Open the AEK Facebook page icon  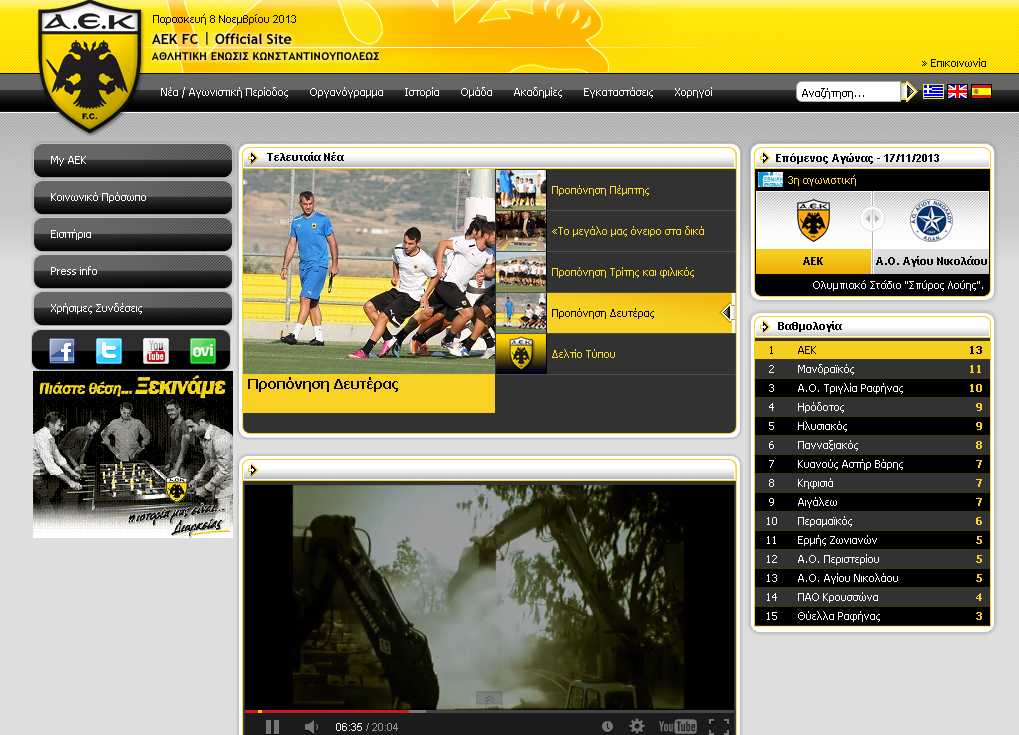coord(62,351)
